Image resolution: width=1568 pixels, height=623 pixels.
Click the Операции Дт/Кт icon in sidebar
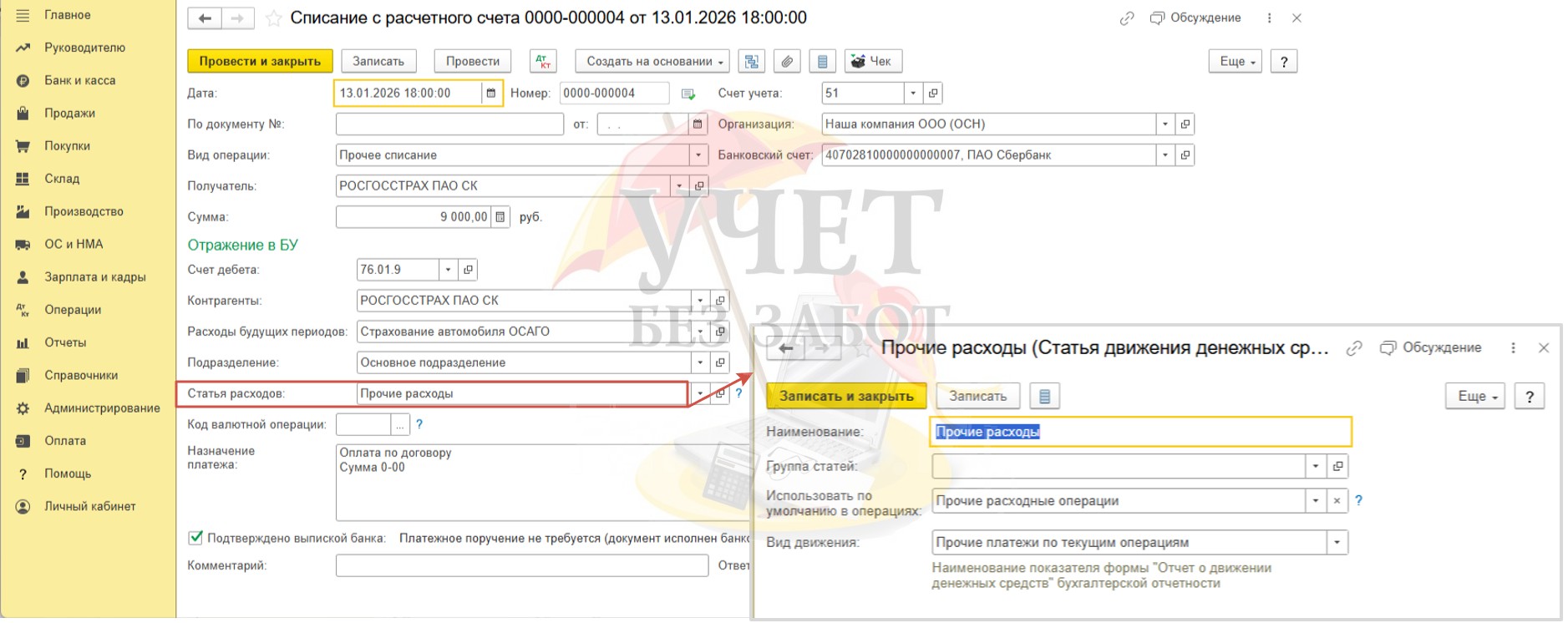point(23,310)
